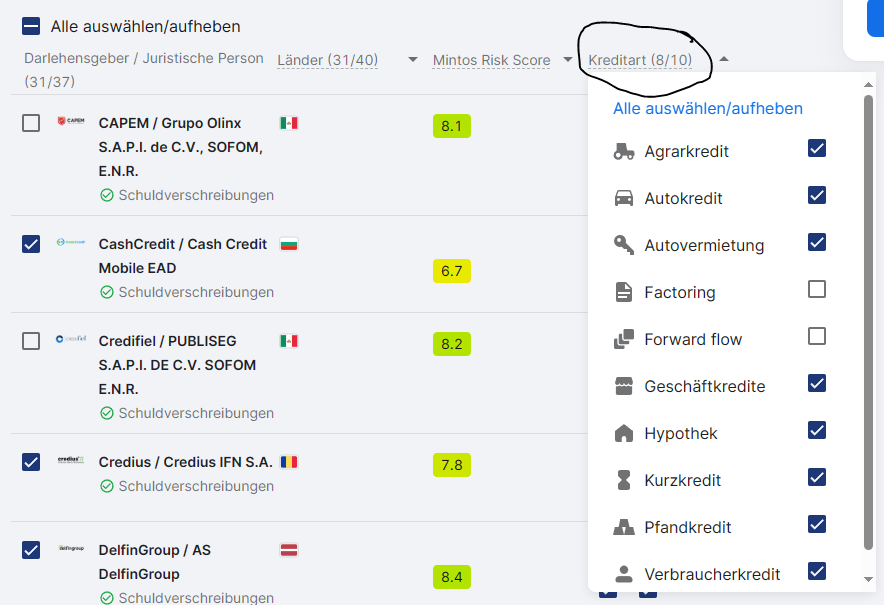Screen dimensions: 884x605
Task: Collapse the Kreditart (8/10) dropdown
Action: [x=724, y=60]
